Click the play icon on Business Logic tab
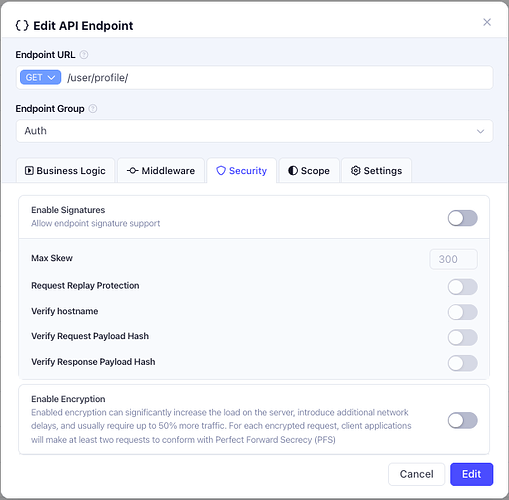This screenshot has width=509, height=500. pos(29,171)
